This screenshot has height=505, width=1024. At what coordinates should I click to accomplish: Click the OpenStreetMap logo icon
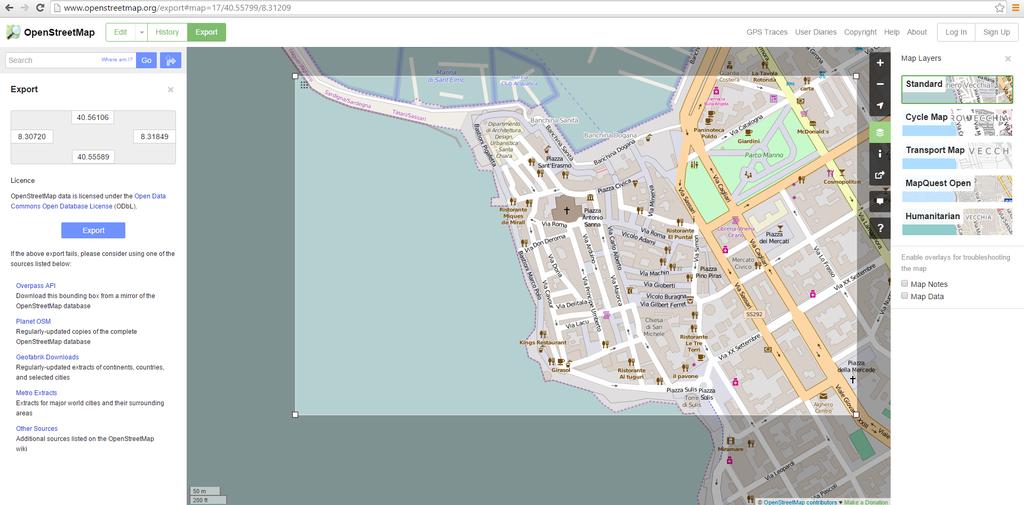(x=13, y=32)
